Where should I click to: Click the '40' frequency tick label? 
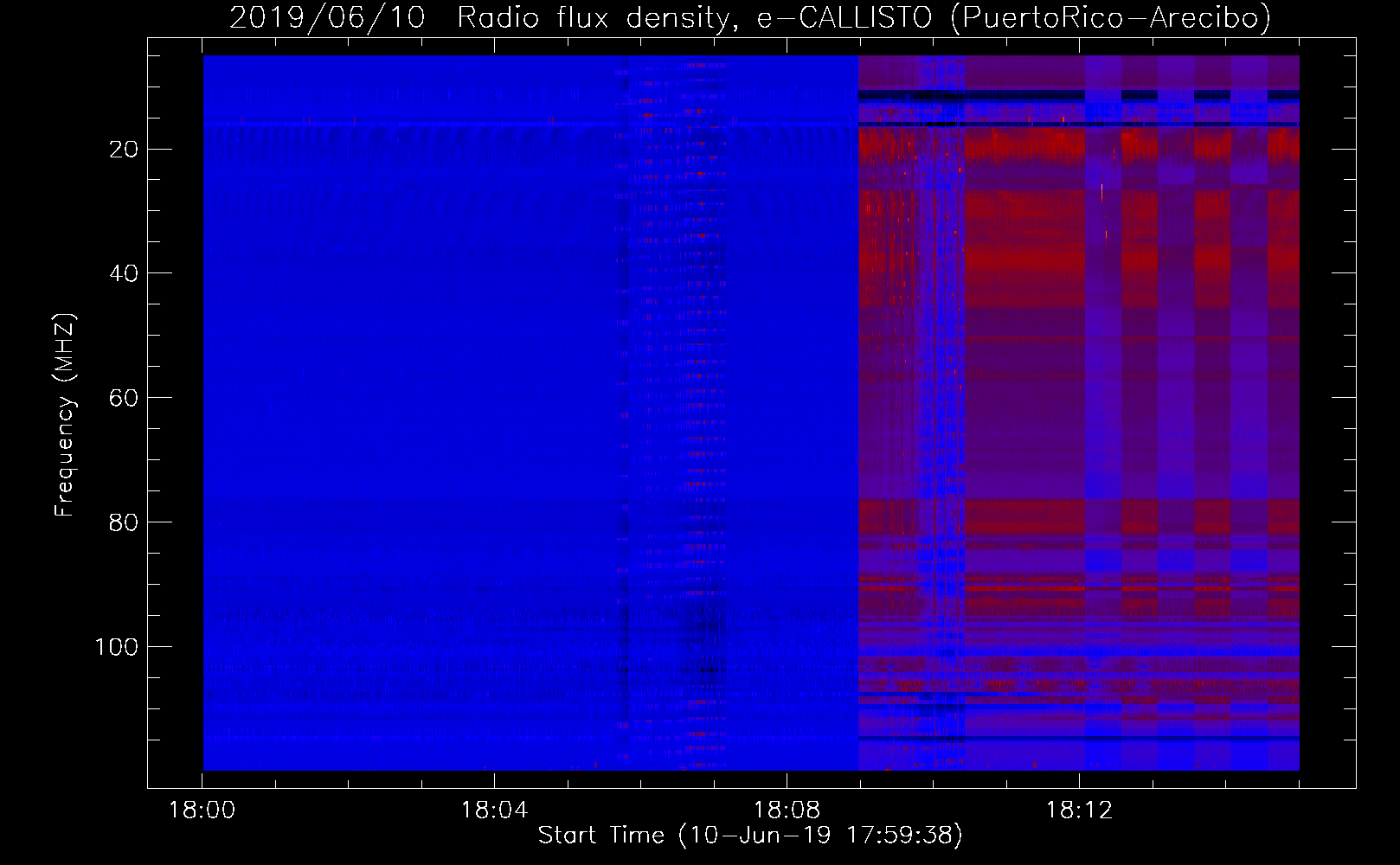[x=124, y=274]
